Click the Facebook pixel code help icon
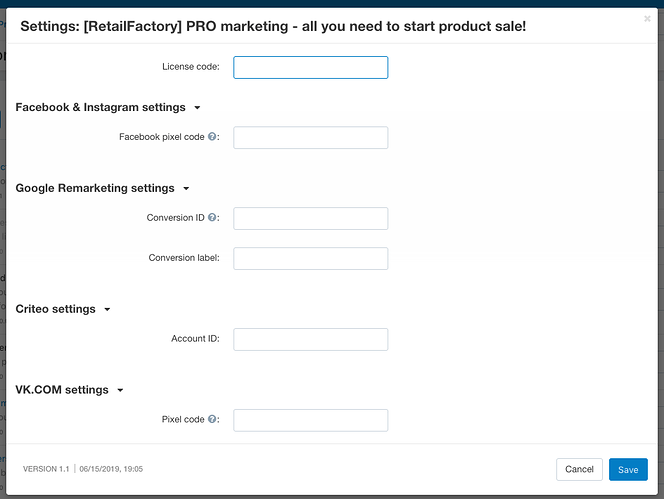 [212, 136]
